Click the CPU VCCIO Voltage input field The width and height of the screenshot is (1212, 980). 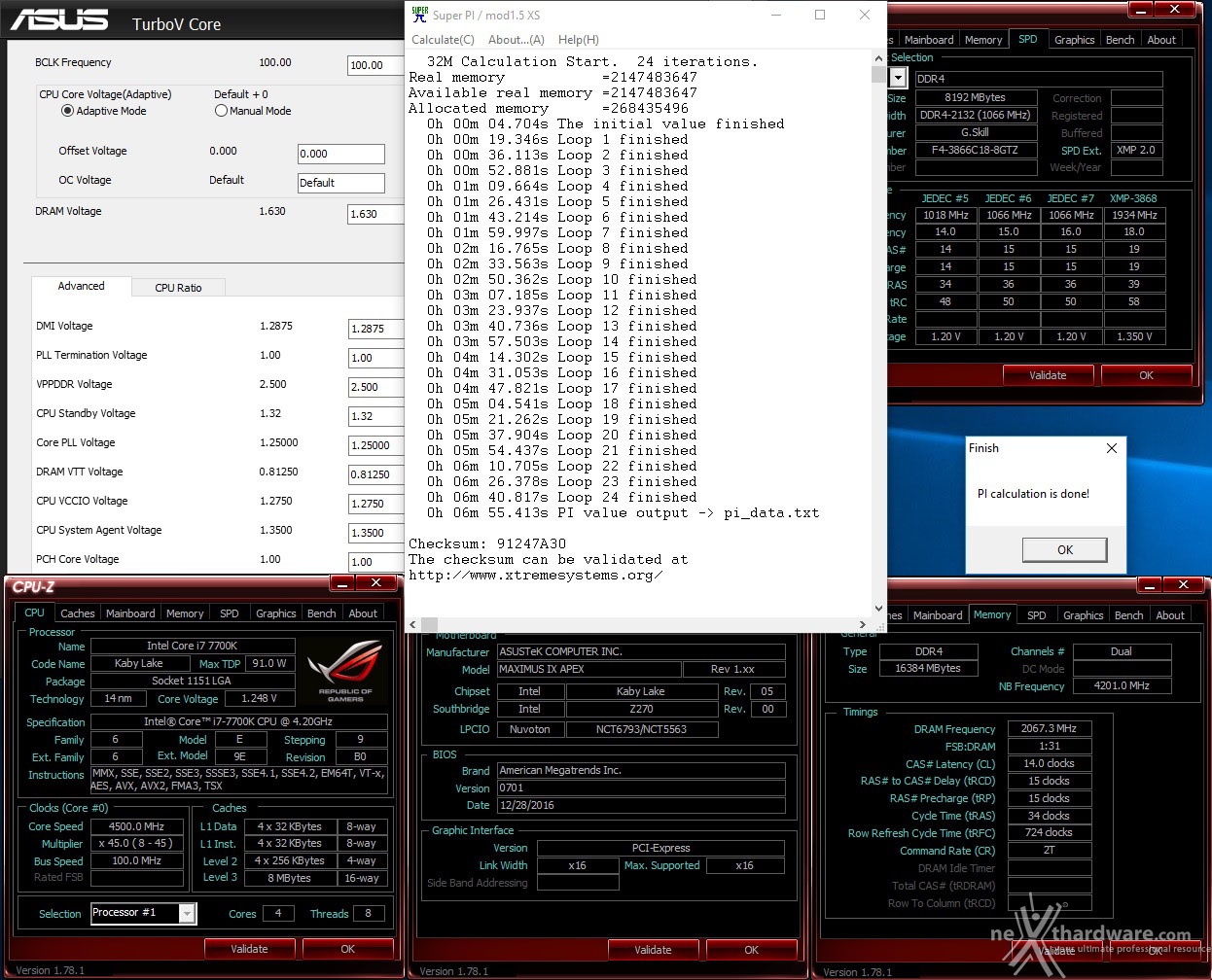[375, 504]
